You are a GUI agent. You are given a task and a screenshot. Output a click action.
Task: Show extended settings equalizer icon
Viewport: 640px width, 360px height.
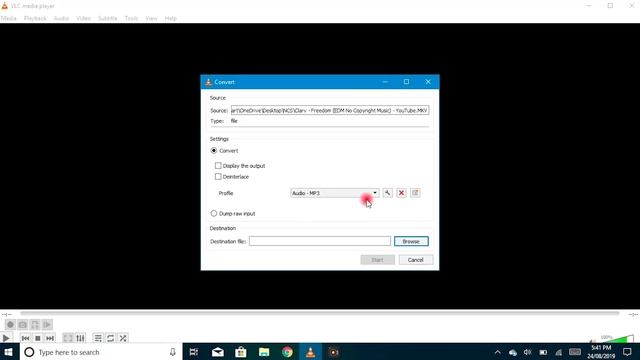click(x=80, y=338)
